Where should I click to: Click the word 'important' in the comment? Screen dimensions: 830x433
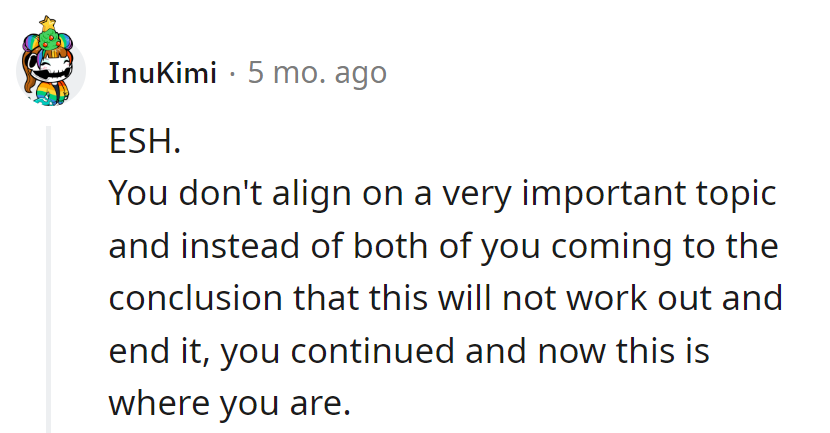pyautogui.click(x=603, y=194)
